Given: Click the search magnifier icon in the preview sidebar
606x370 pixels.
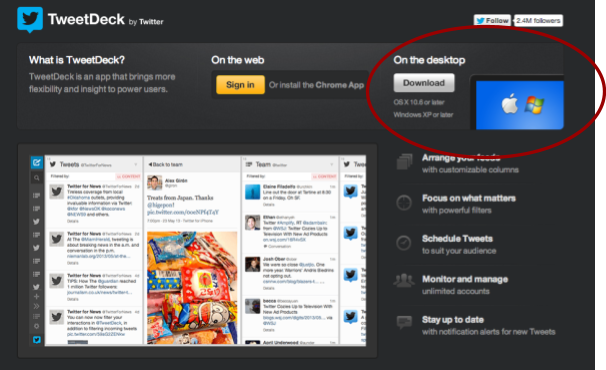Looking at the screenshot, I should pyautogui.click(x=36, y=178).
